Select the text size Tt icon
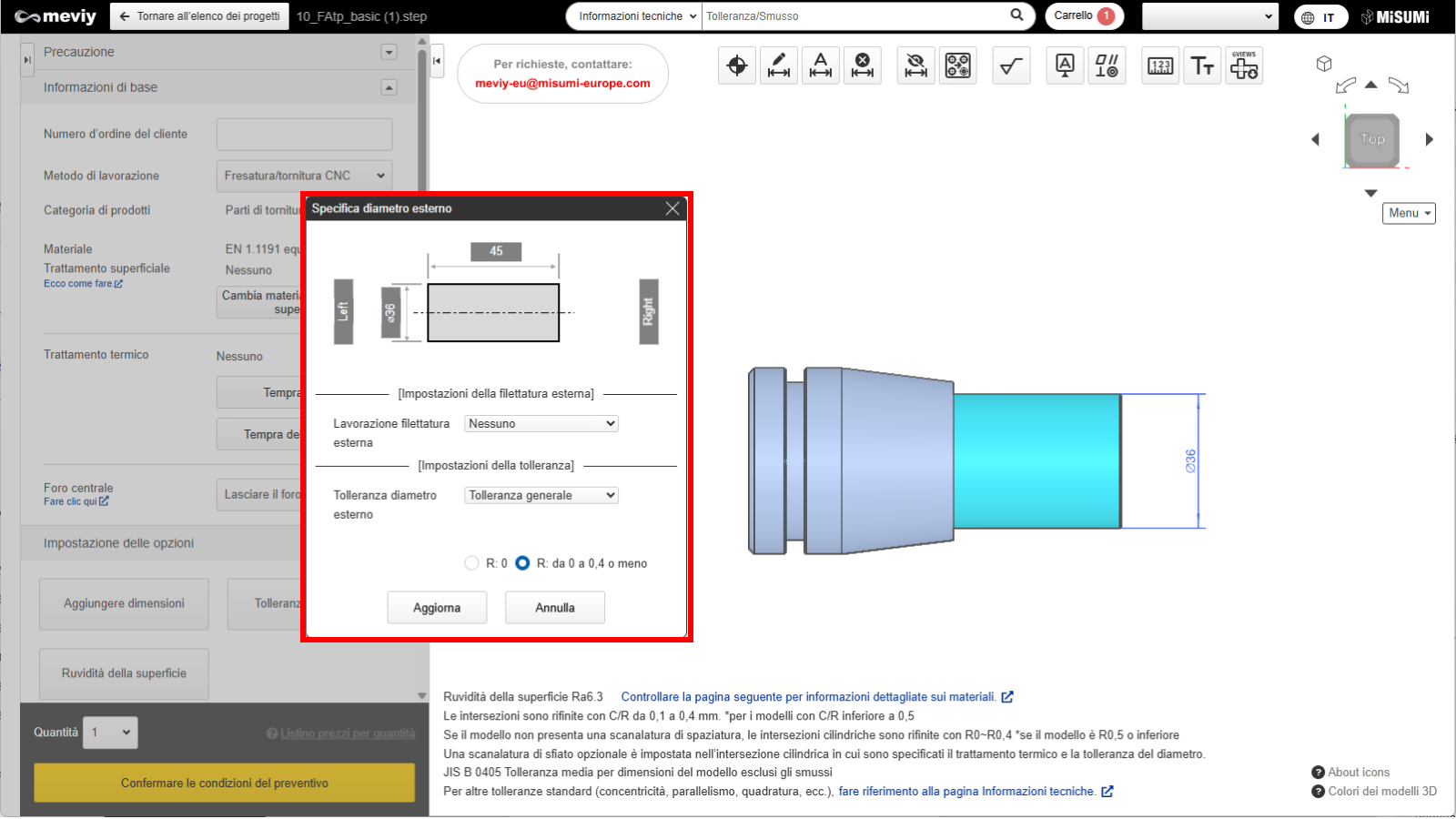The width and height of the screenshot is (1456, 819). [1202, 66]
